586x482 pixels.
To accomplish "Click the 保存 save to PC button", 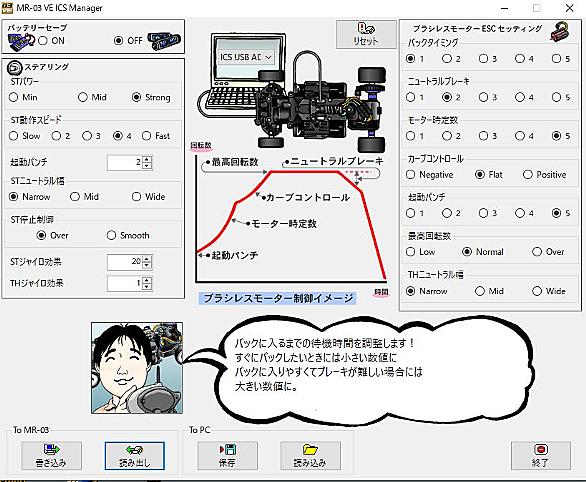I will pos(227,456).
